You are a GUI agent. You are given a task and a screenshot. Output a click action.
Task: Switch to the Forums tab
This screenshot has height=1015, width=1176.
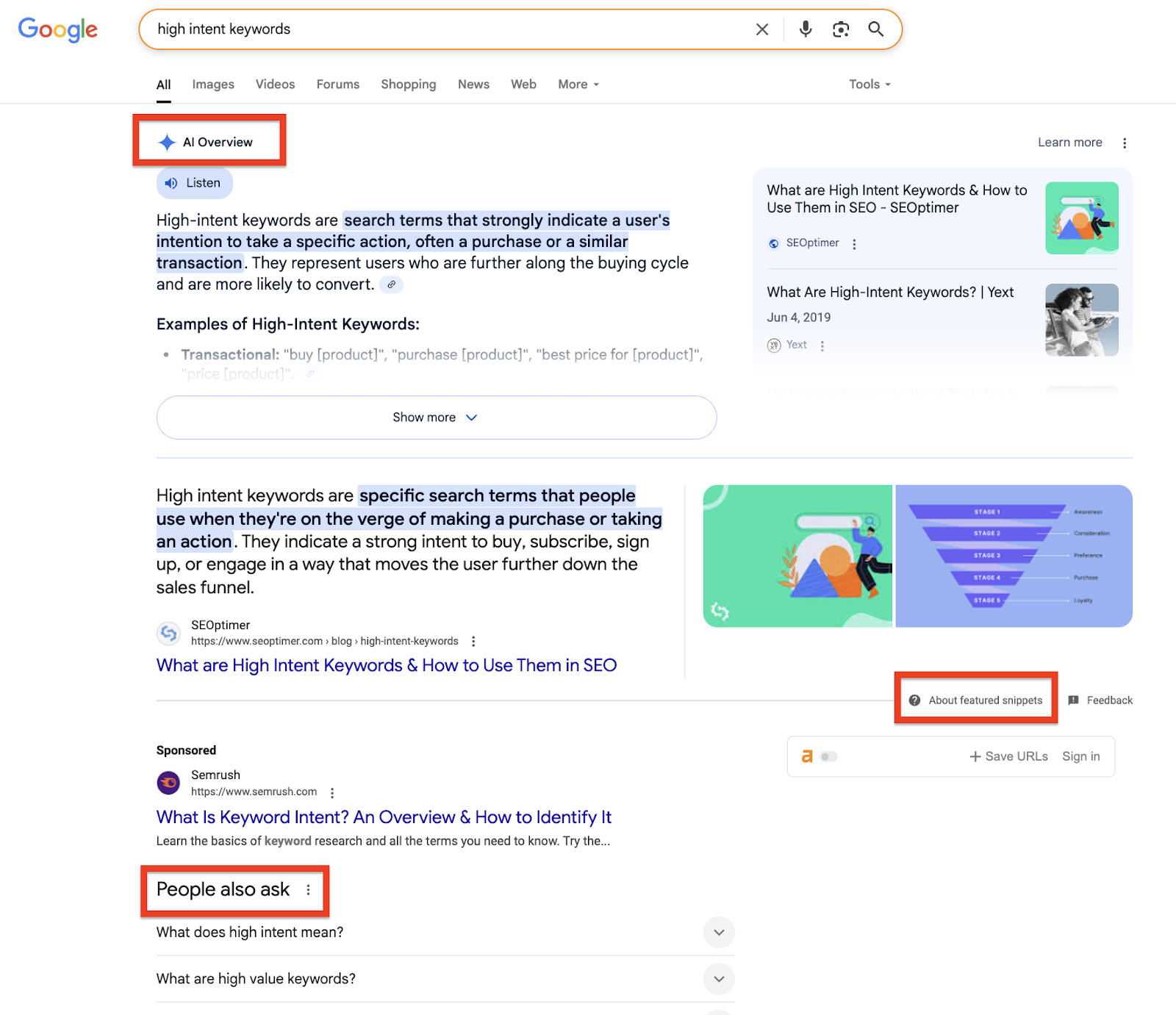click(x=338, y=85)
